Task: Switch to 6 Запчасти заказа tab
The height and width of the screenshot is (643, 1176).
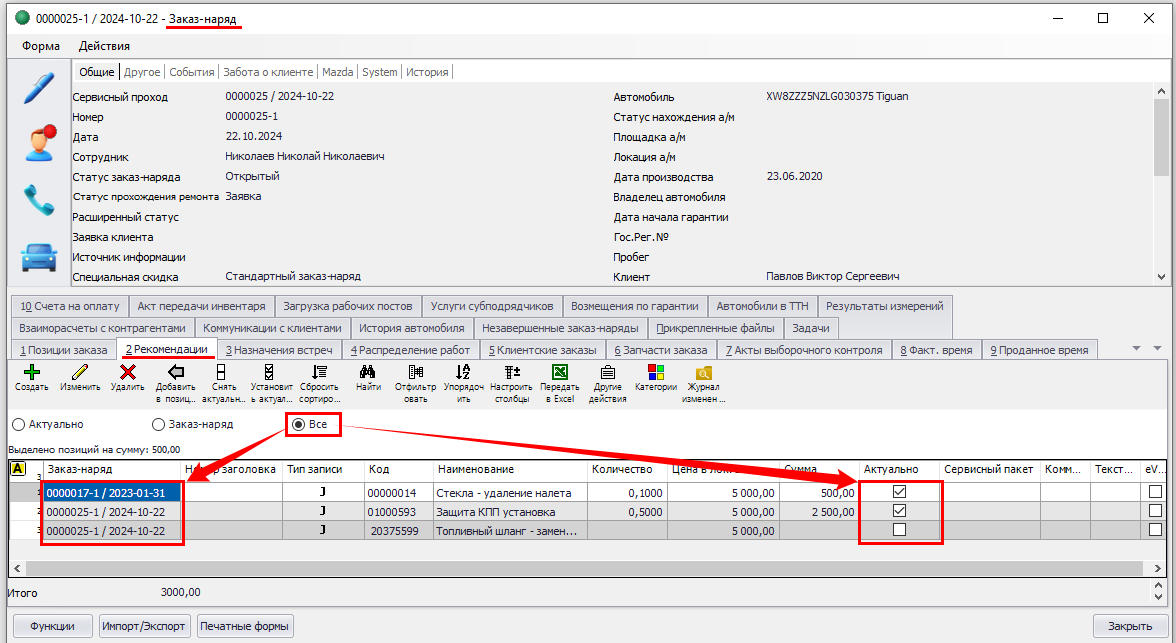Action: coord(660,350)
